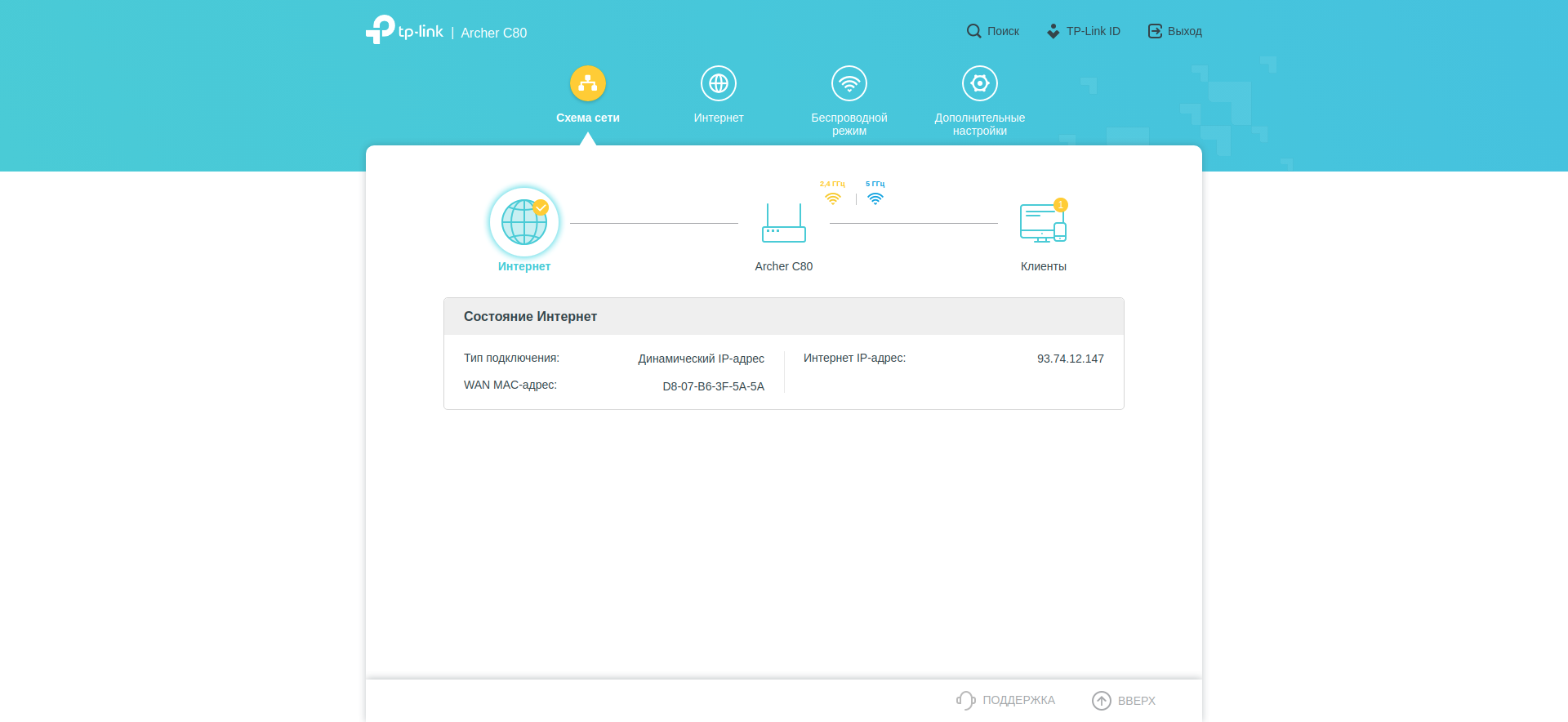Click the Интернет IP-адрес label
The height and width of the screenshot is (722, 1568).
tap(855, 358)
